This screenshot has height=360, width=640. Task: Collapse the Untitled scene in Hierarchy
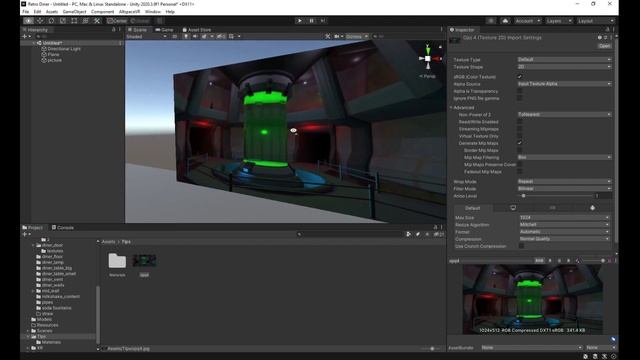[x=34, y=43]
